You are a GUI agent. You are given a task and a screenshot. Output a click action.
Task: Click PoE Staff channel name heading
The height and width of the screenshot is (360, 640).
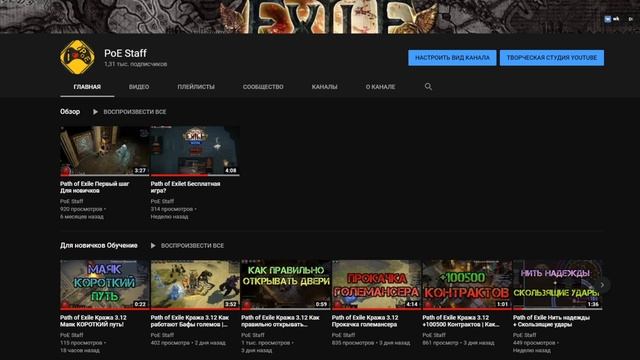coord(125,53)
